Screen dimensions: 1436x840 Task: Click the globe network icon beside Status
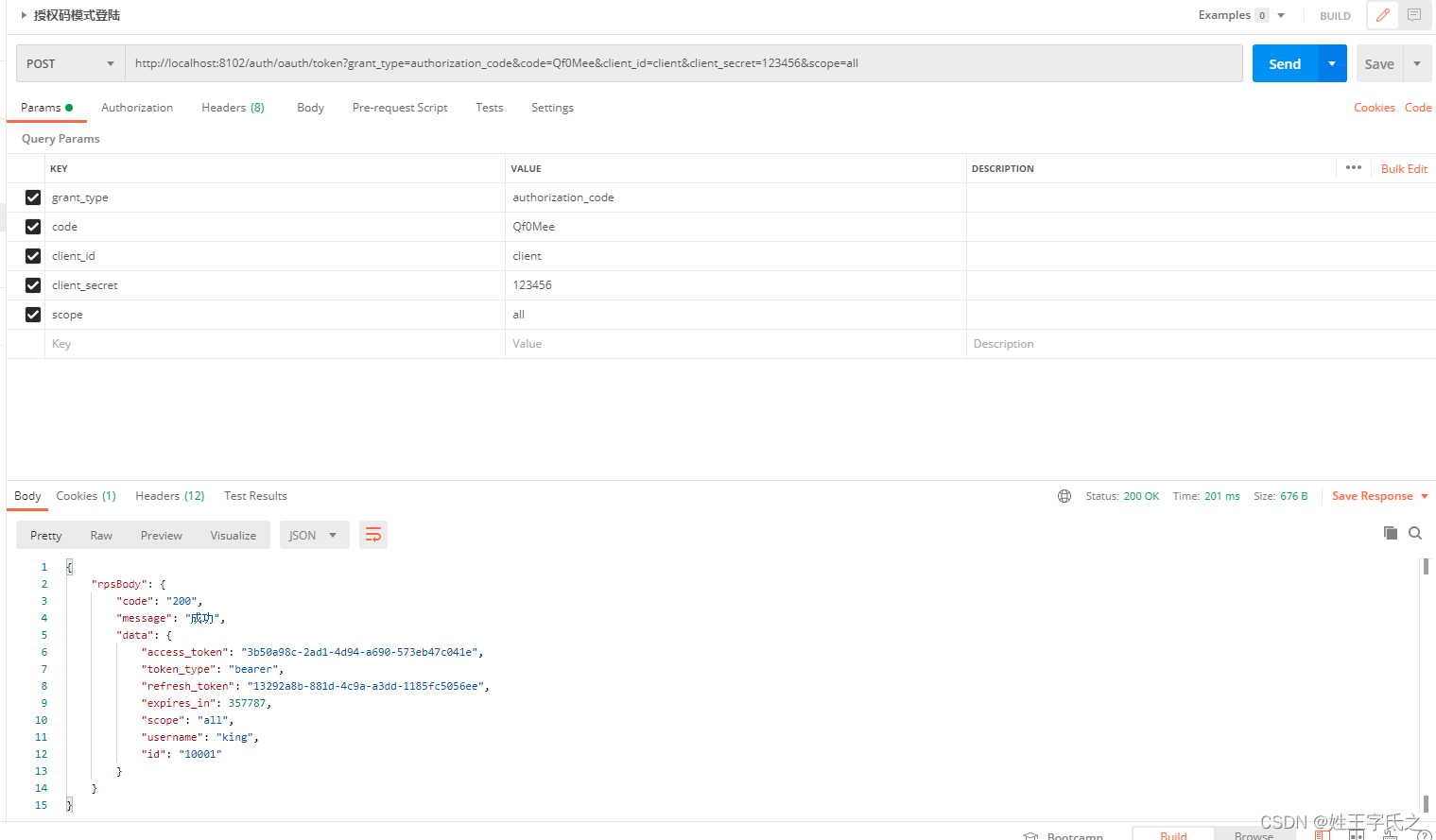(1064, 496)
